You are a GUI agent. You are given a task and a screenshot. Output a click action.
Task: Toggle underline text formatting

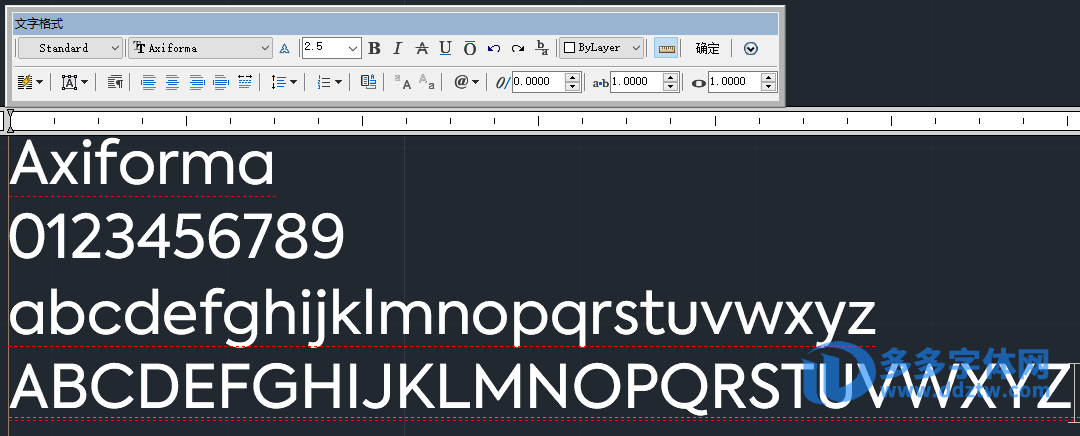tap(445, 48)
